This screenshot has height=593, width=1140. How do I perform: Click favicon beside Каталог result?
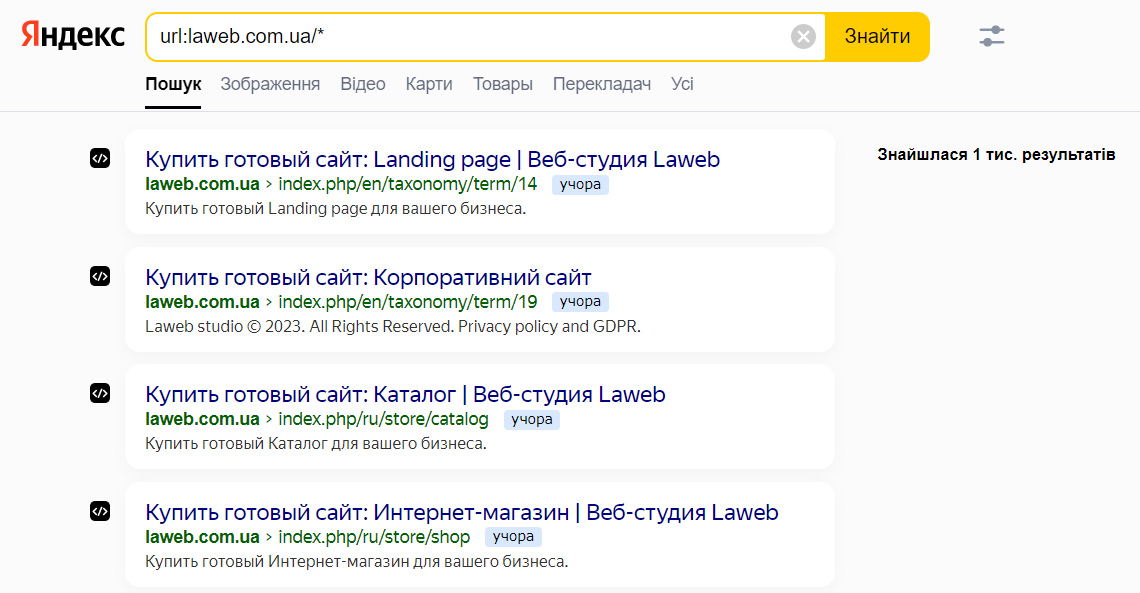click(100, 393)
